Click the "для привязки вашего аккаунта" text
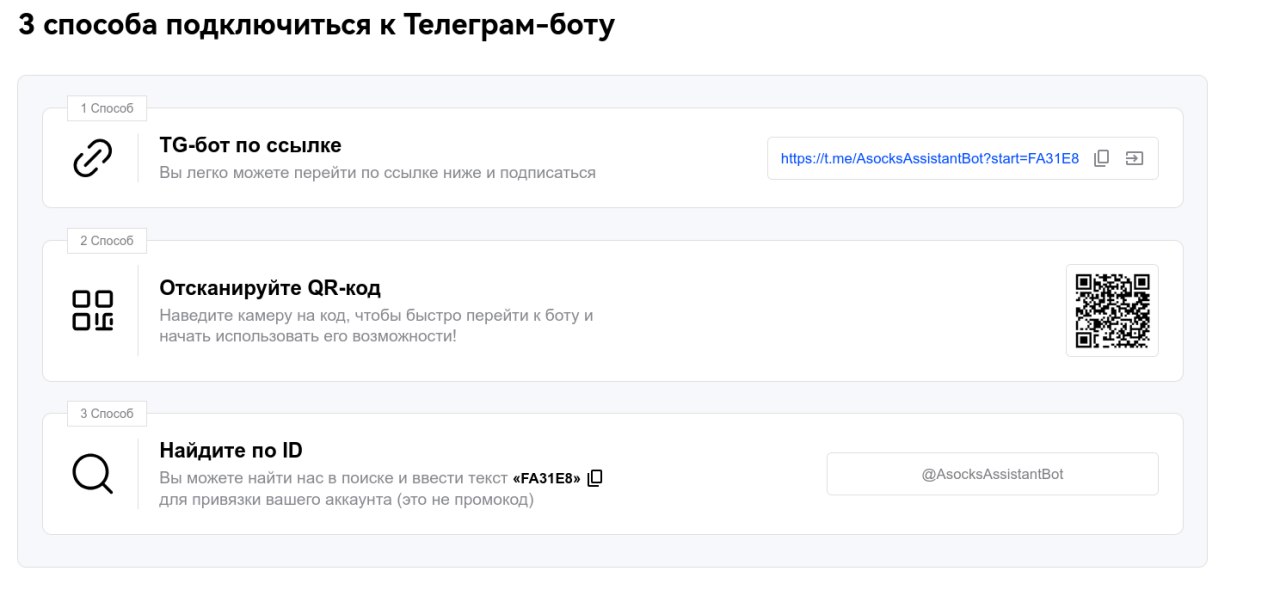 346,499
